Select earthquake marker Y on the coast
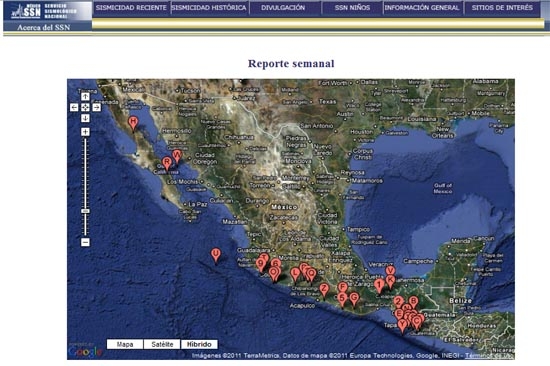Viewport: 550px width, 366px height. click(402, 326)
